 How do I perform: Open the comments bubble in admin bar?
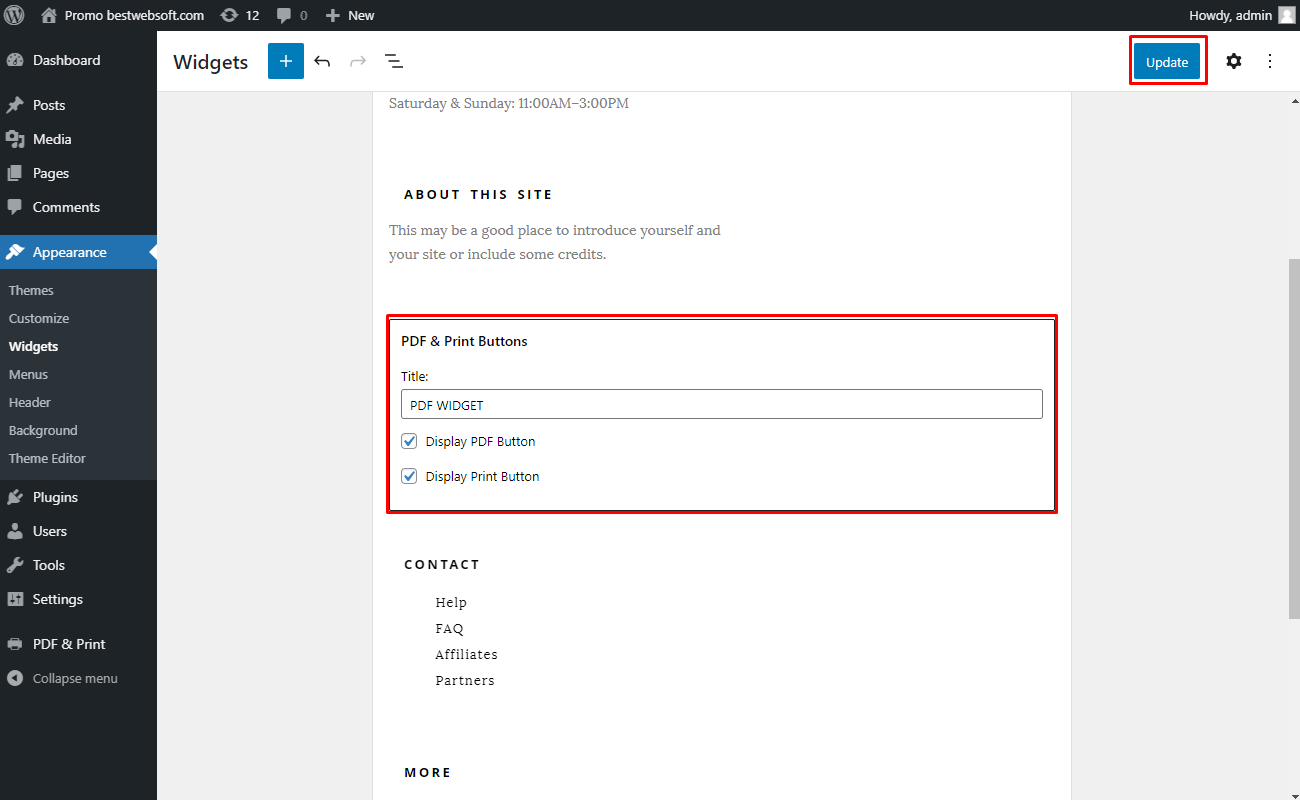[x=285, y=16]
